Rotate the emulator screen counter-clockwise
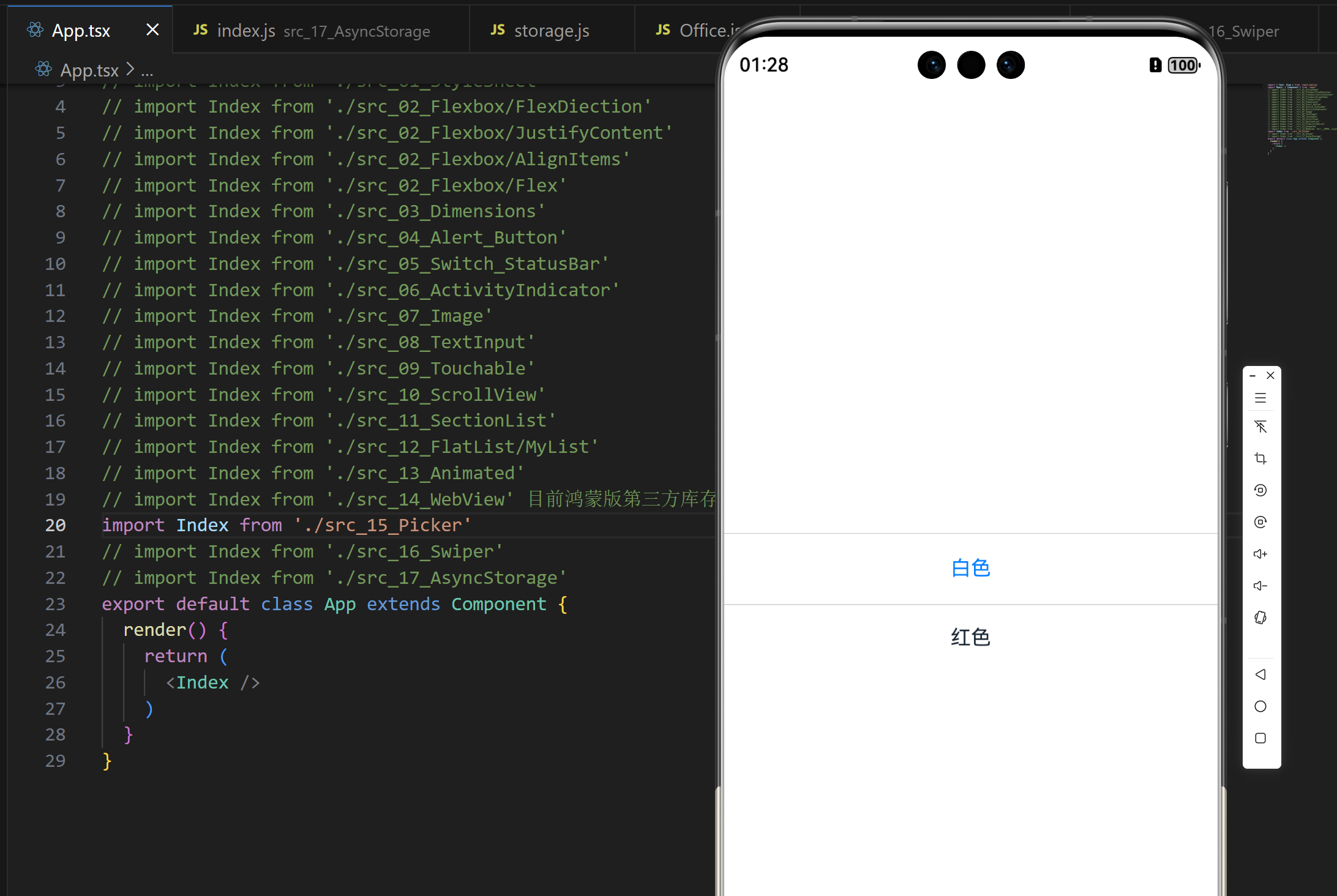Viewport: 1337px width, 896px height. tap(1260, 490)
